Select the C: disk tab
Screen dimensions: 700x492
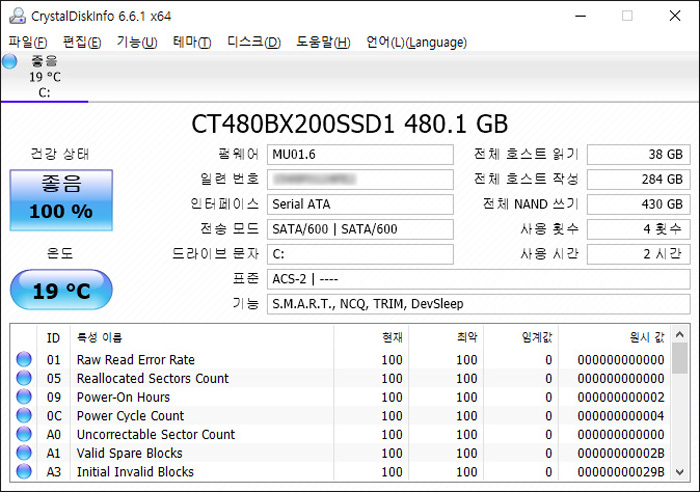pyautogui.click(x=44, y=77)
